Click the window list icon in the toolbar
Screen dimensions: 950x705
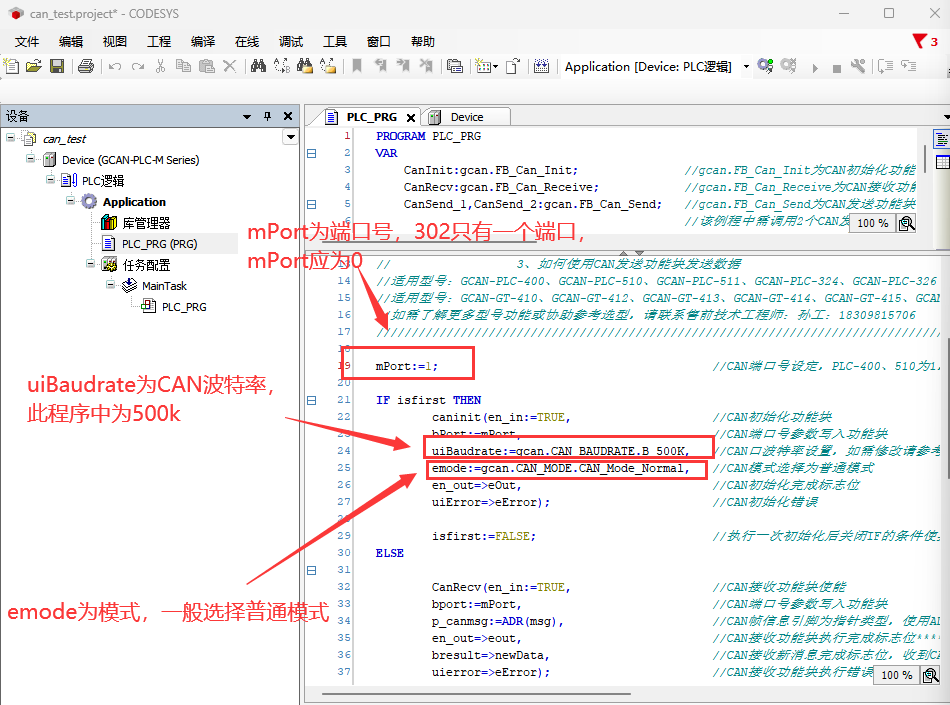point(454,66)
